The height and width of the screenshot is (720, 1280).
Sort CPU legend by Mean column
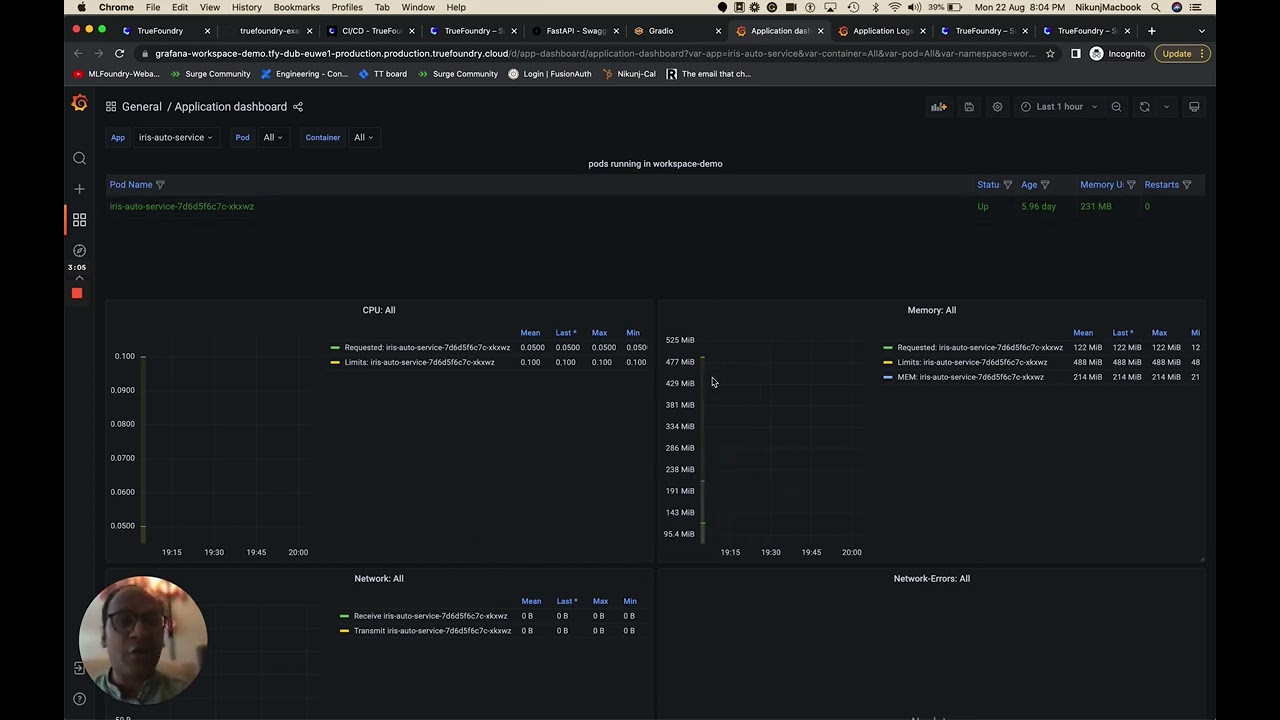click(x=530, y=333)
